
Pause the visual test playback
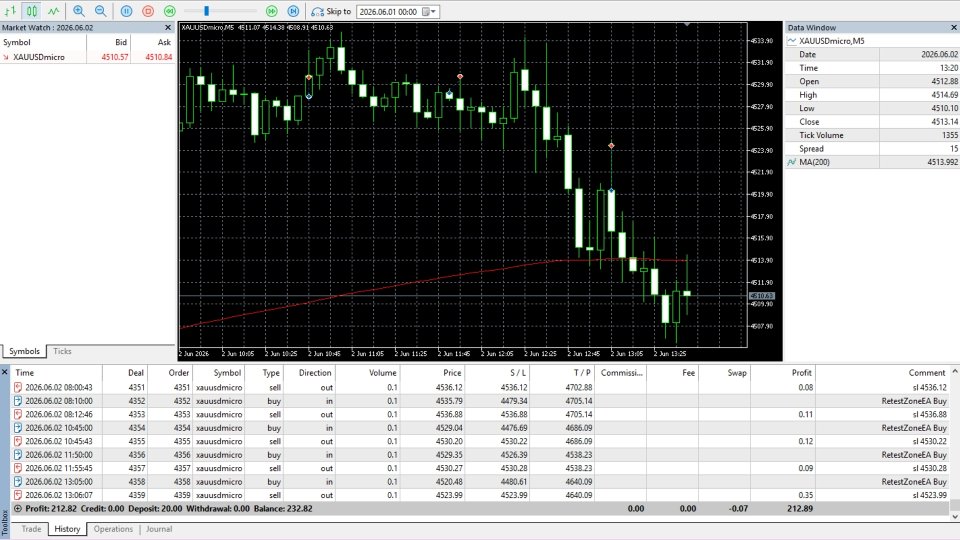[126, 11]
